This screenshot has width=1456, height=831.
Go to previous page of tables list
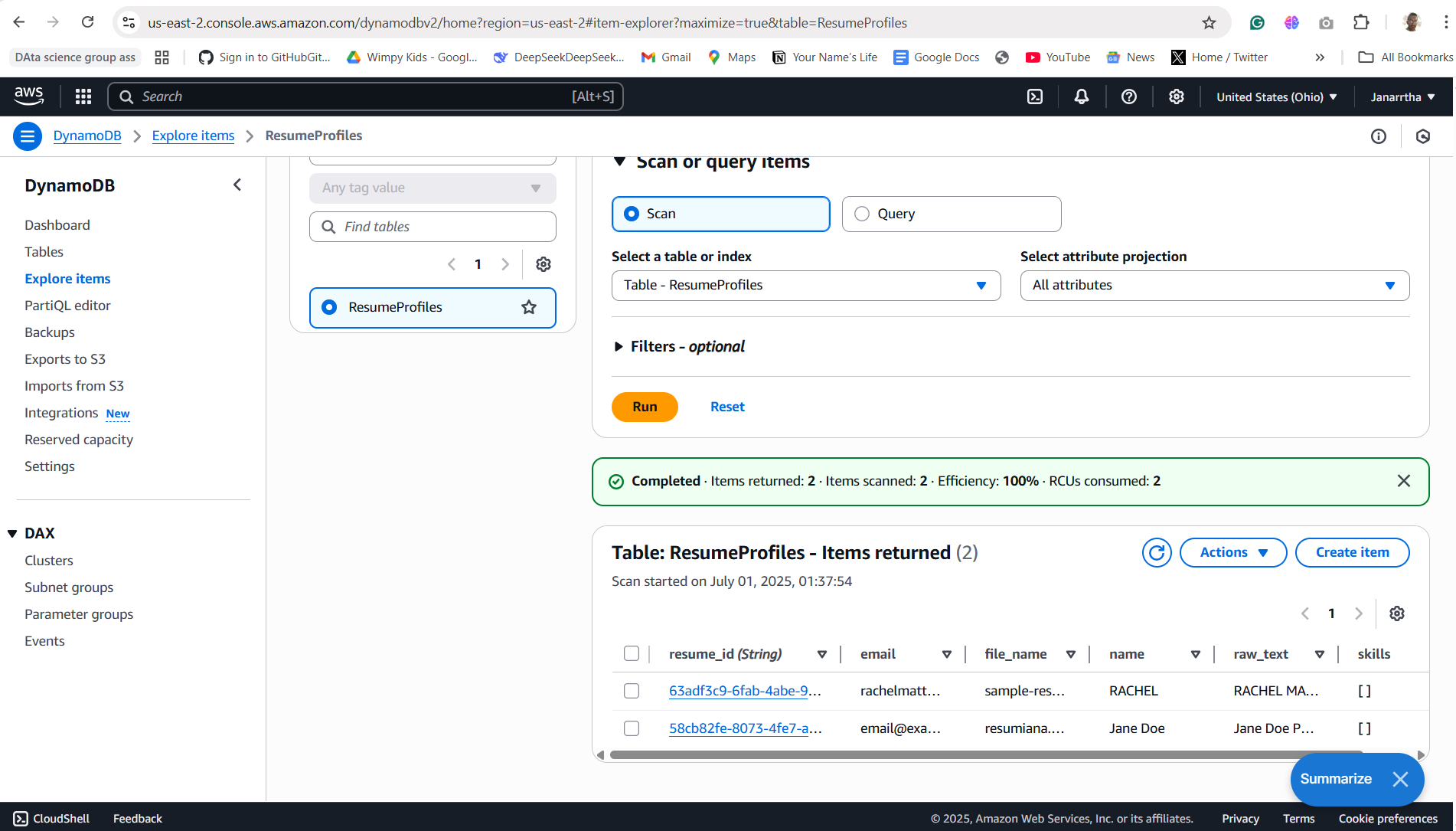tap(452, 264)
